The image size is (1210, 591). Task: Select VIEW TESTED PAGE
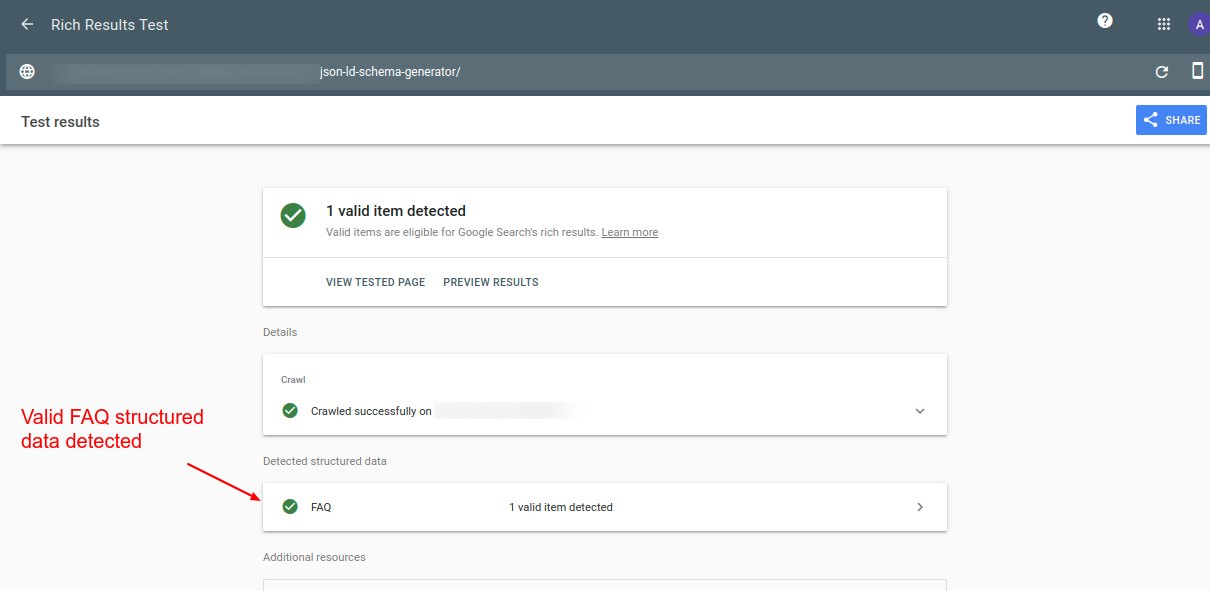pyautogui.click(x=375, y=281)
